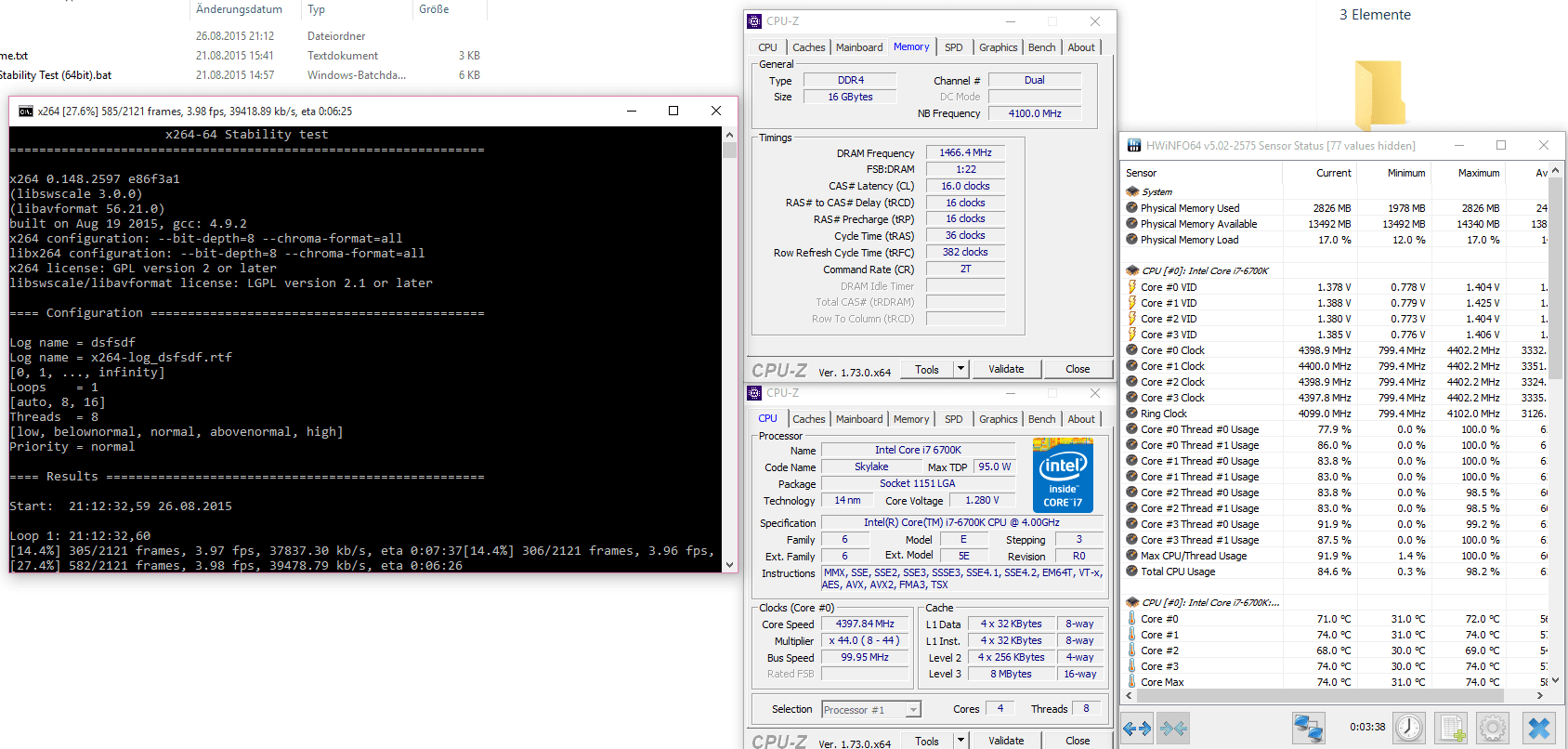Switch to Memory tab in lower CPU-Z
Viewport: 1568px width, 749px height.
[911, 419]
